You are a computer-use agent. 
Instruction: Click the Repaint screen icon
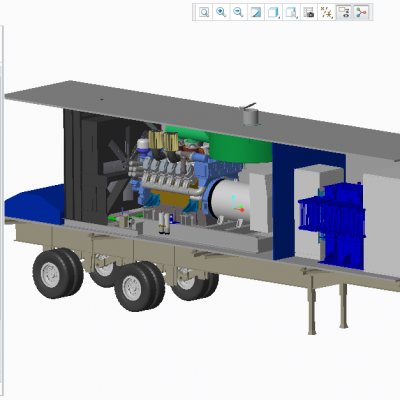256,13
